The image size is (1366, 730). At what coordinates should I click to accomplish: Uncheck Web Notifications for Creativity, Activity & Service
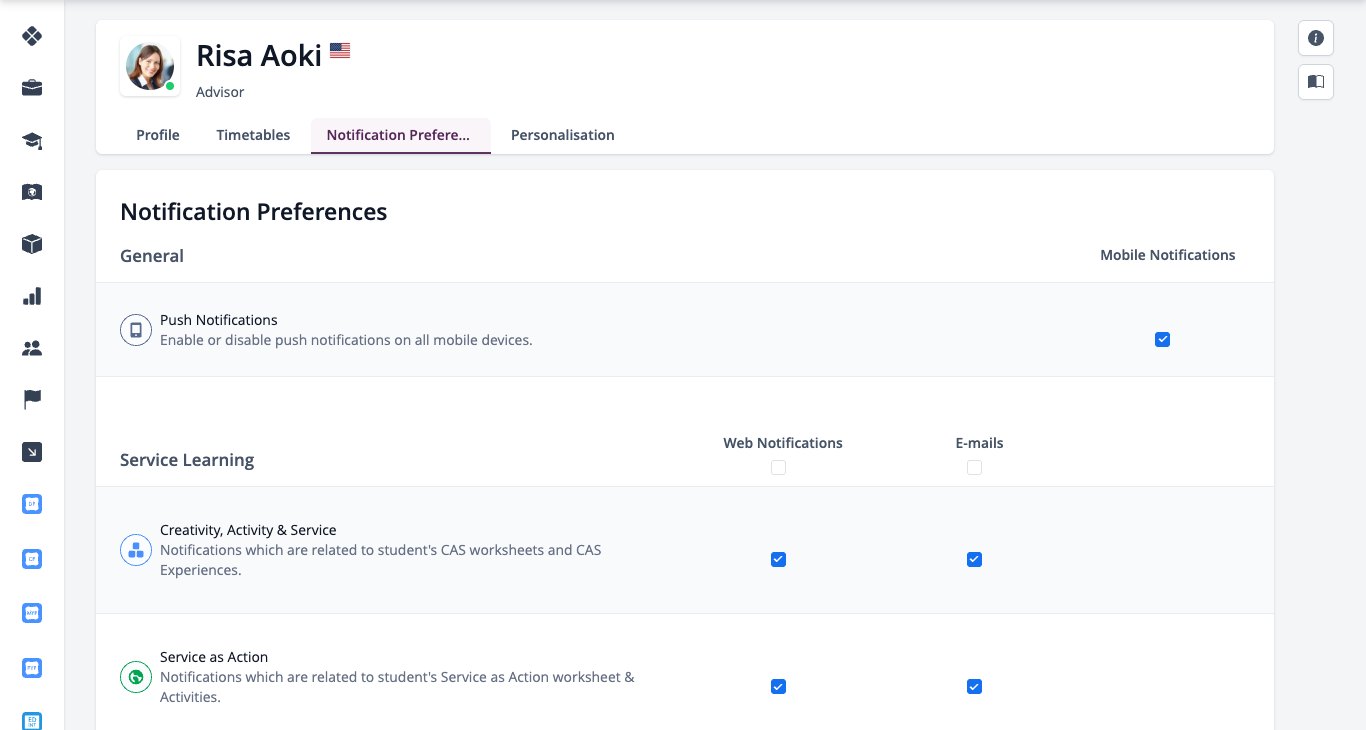[x=779, y=560]
